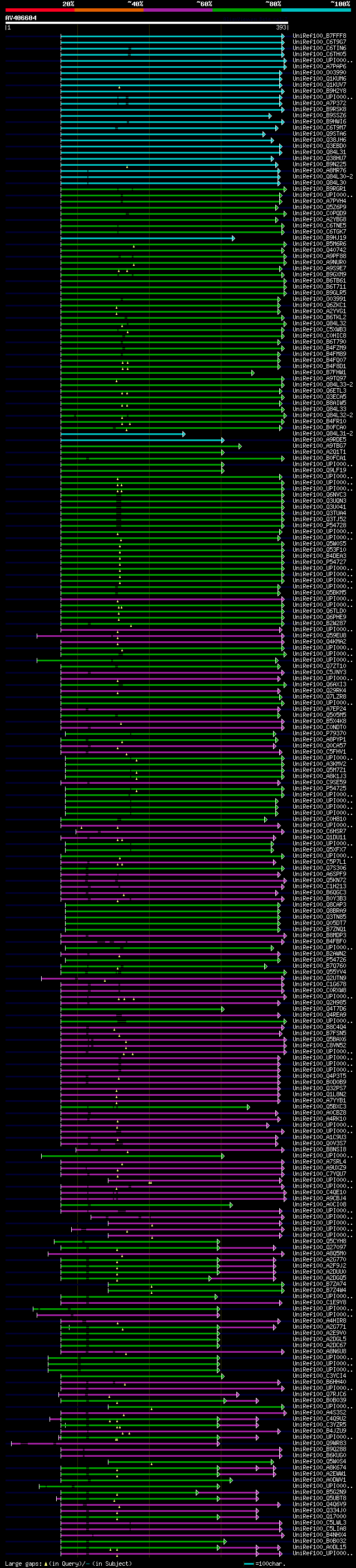Select hit label UniRef100_Q4Q6V9

pyautogui.click(x=319, y=1504)
